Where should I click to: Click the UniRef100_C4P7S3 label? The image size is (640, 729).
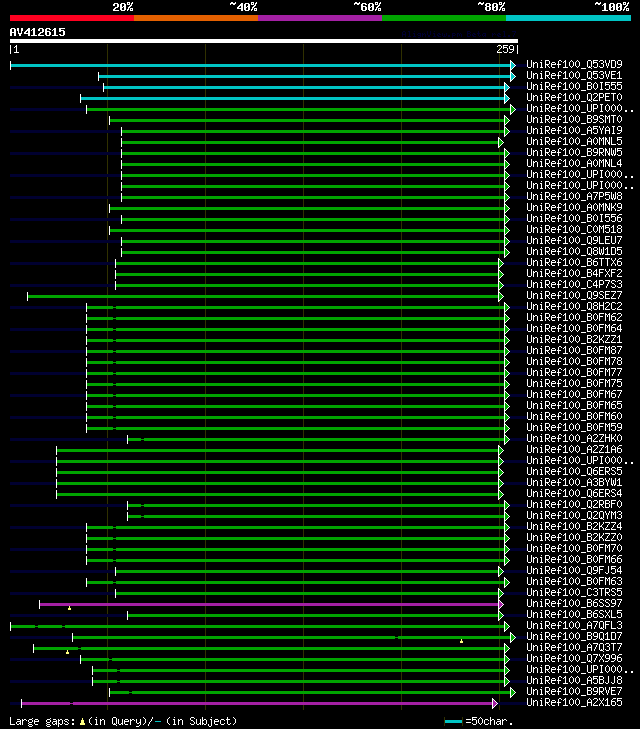pyautogui.click(x=574, y=285)
